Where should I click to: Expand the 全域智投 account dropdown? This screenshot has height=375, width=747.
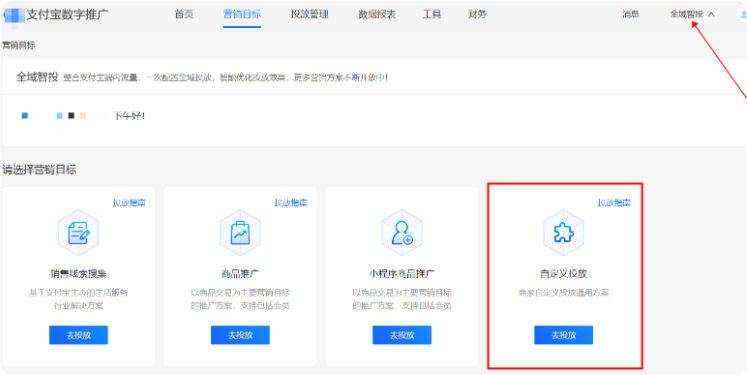coord(692,14)
